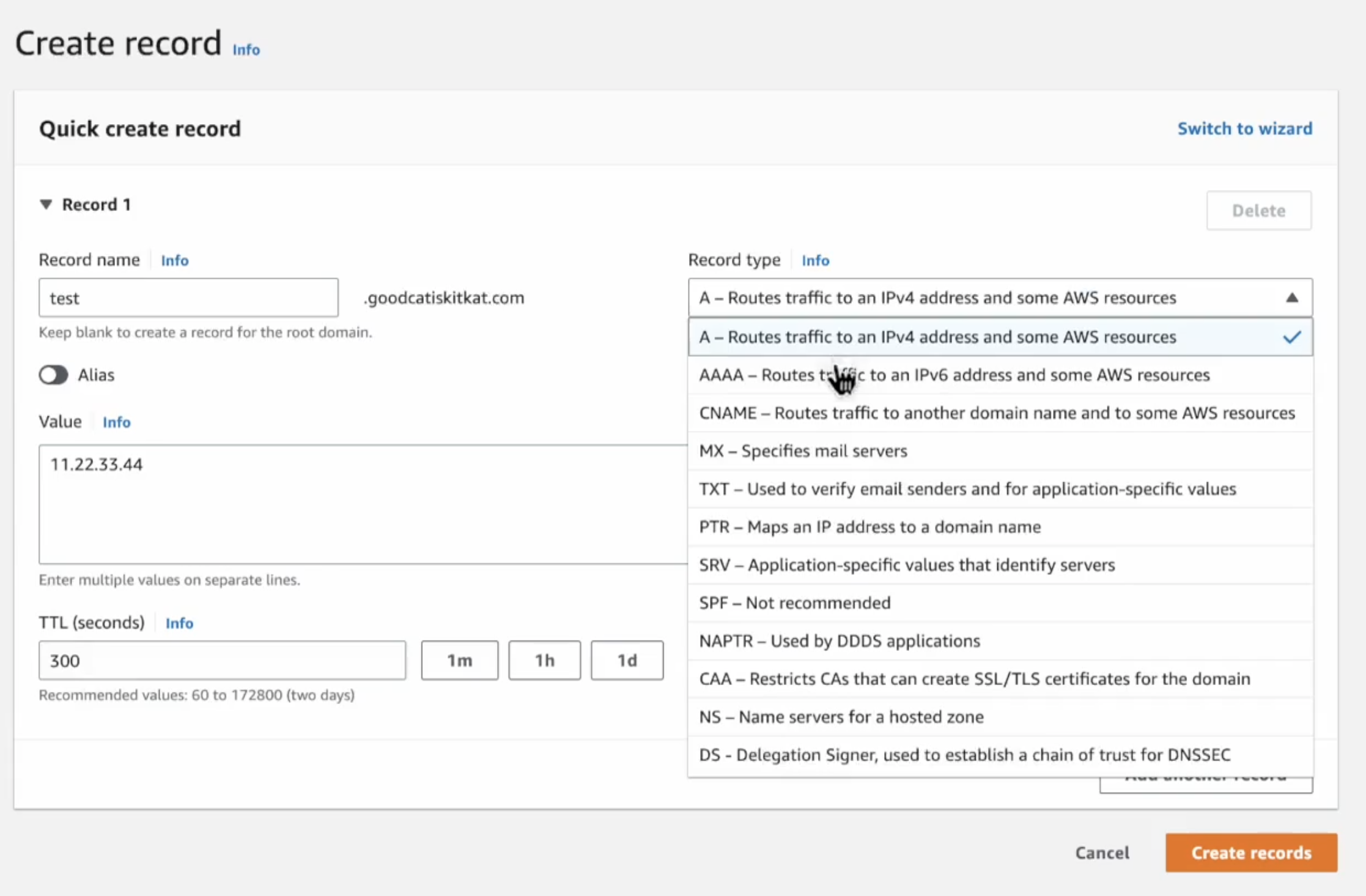Close the Record type dropdown arrow

click(x=1291, y=298)
